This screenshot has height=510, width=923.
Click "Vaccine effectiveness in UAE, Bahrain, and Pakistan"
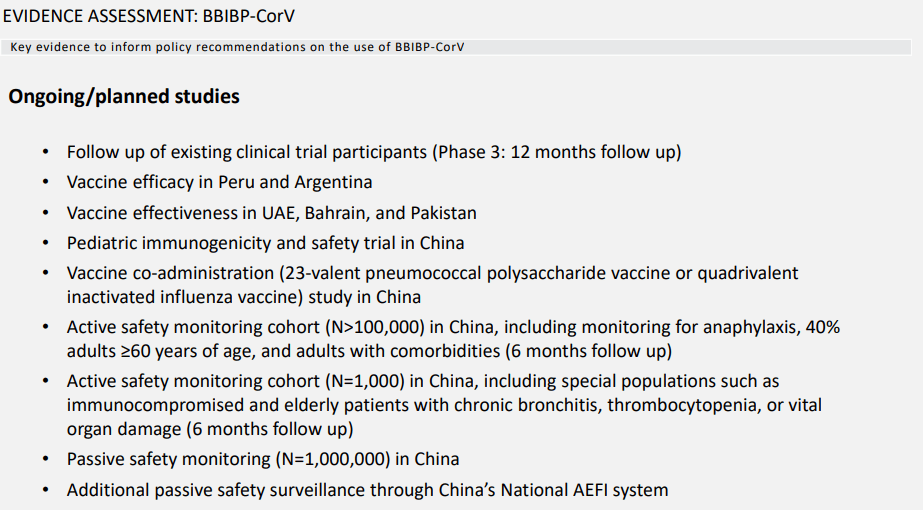tap(271, 213)
